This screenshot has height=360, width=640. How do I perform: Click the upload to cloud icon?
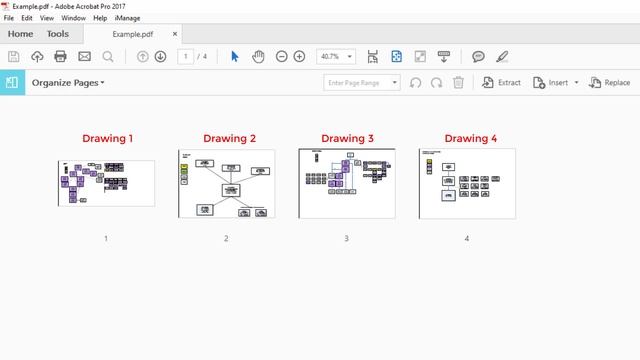(37, 56)
